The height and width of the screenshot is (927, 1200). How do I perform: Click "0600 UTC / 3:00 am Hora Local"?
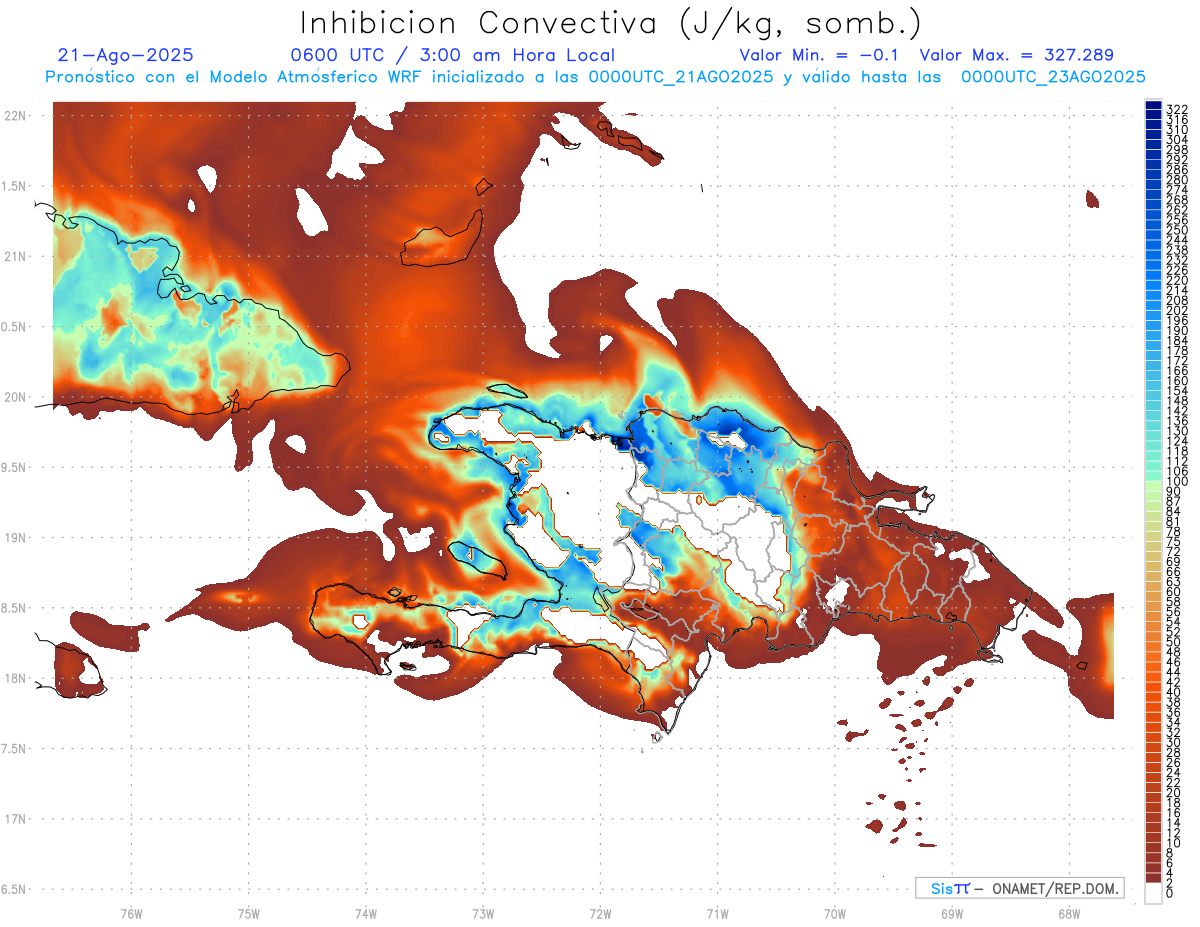pos(453,55)
